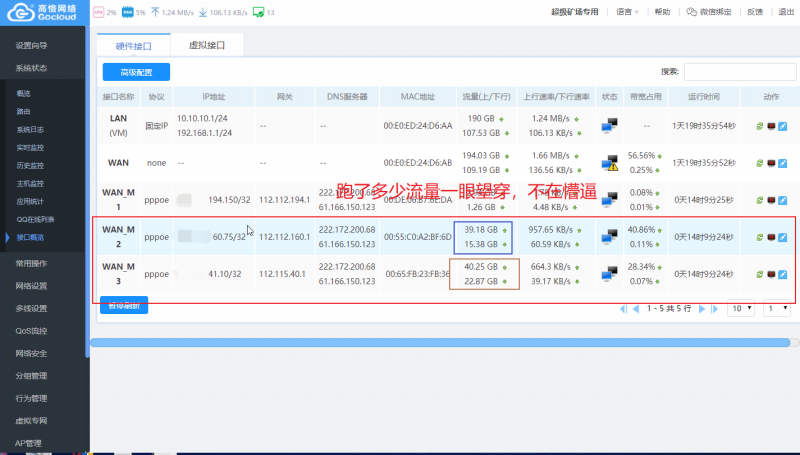Open the page number dropdown showing 1

click(x=776, y=309)
